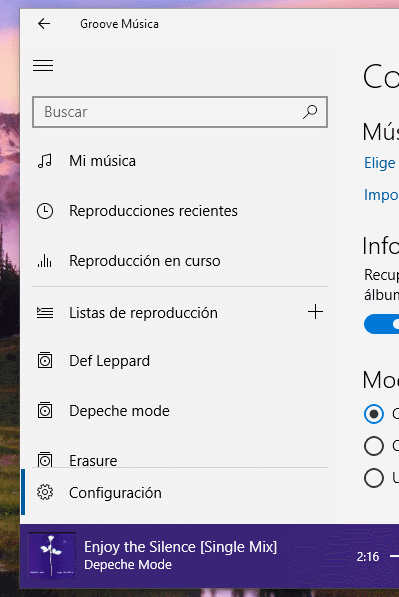Open Def Leppard playlist icon
This screenshot has height=597, width=399.
point(45,361)
